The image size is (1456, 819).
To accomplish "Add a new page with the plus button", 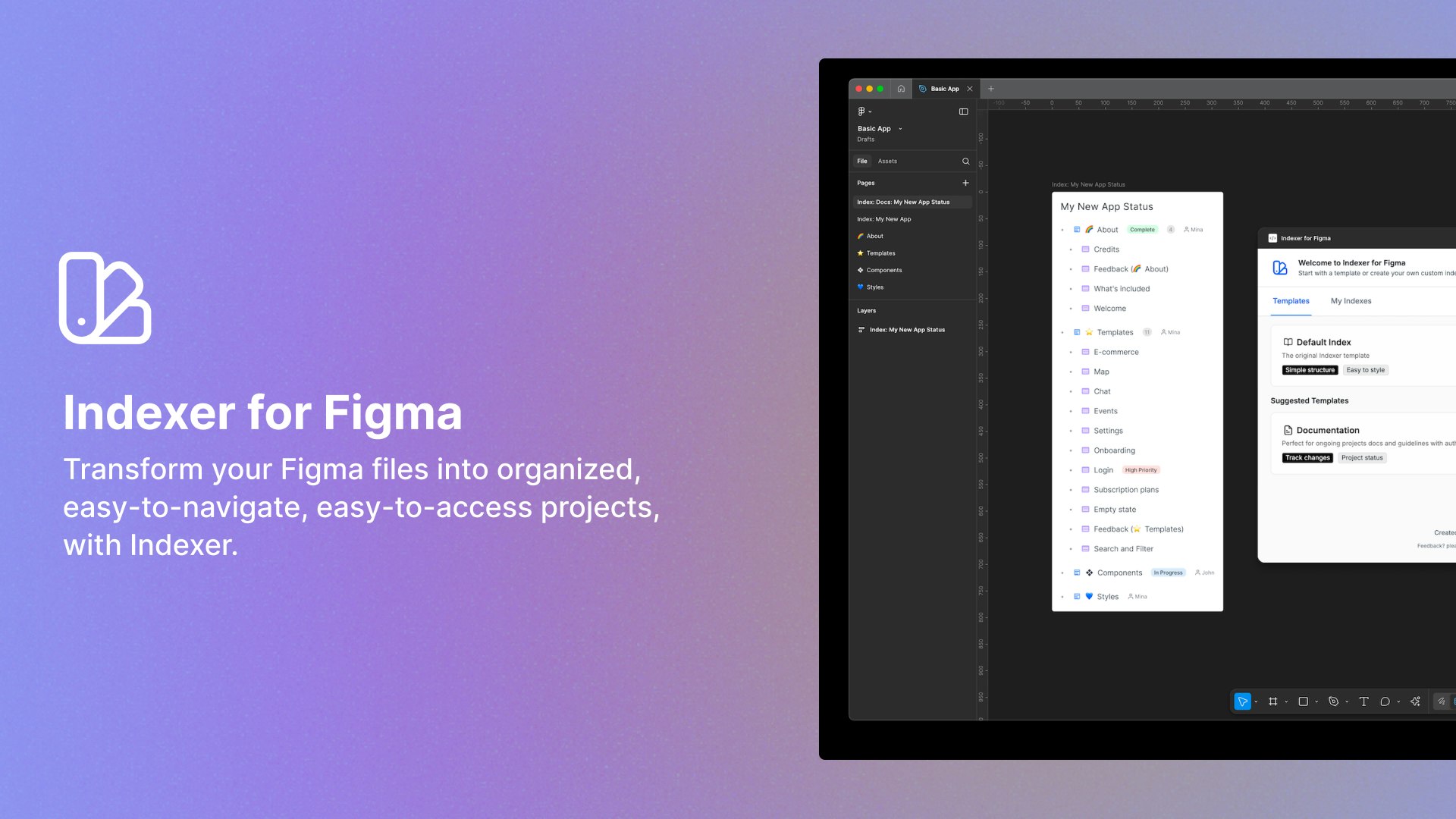I will (965, 183).
